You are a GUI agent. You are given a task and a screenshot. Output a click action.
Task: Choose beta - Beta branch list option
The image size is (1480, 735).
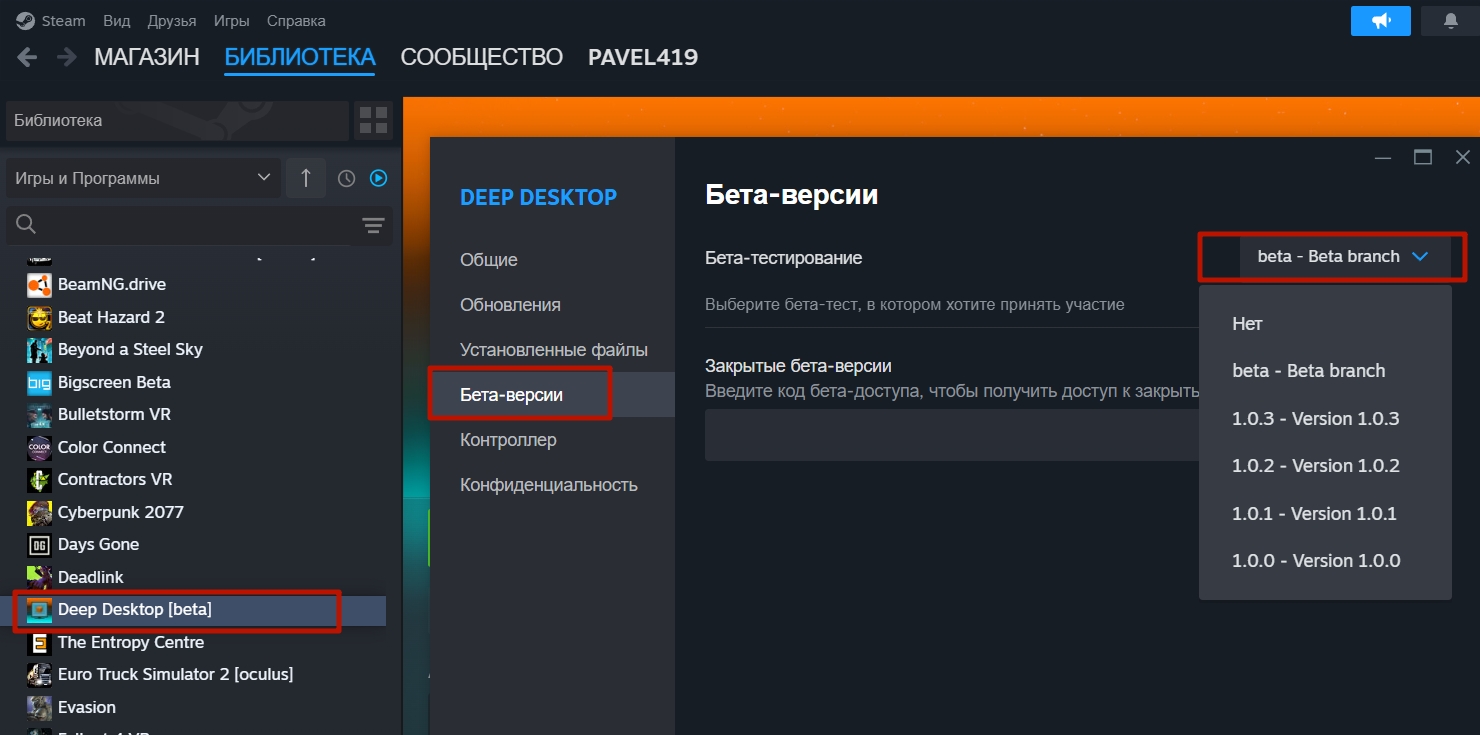coord(1325,371)
